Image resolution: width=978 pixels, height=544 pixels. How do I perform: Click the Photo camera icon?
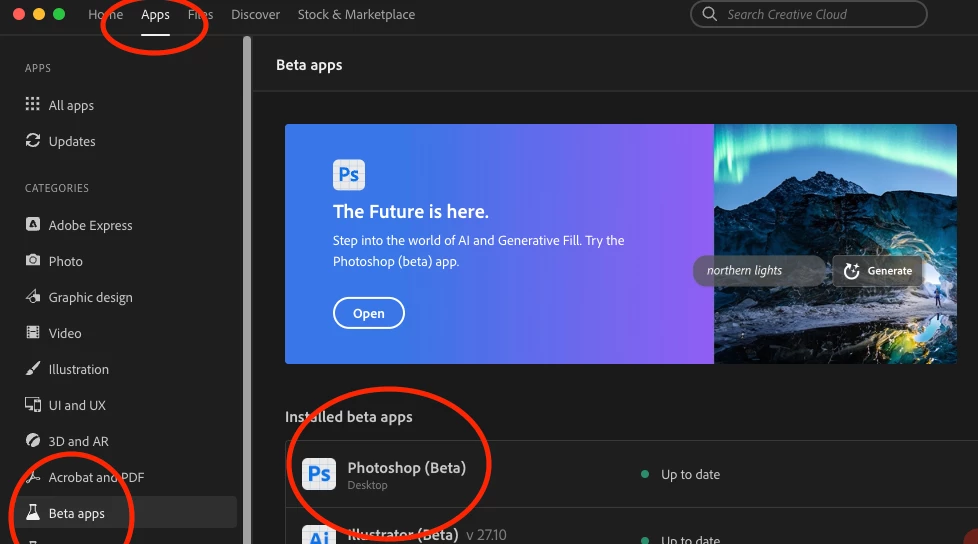(33, 260)
